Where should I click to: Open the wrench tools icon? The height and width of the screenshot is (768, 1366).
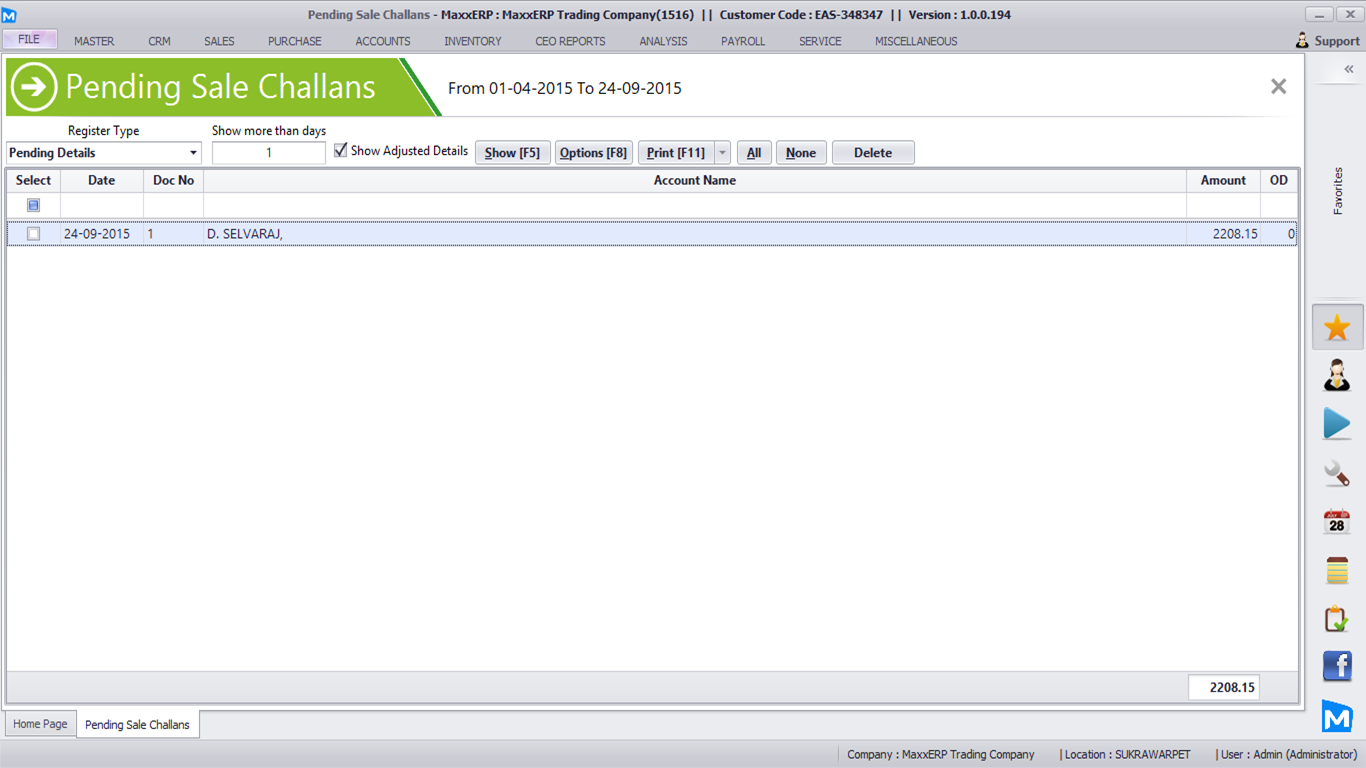1337,473
